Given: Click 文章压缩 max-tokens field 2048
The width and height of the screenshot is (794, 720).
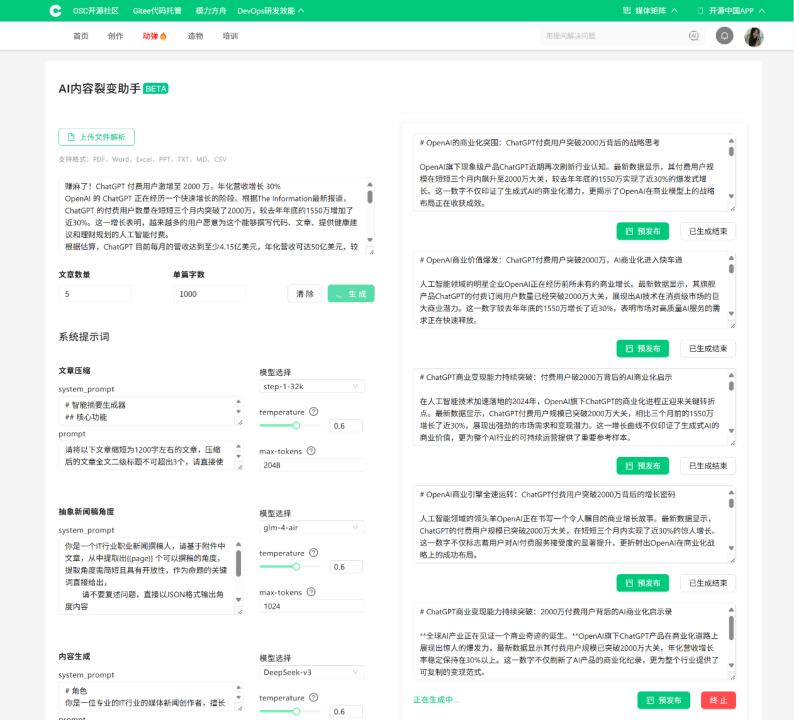Looking at the screenshot, I should 311,465.
